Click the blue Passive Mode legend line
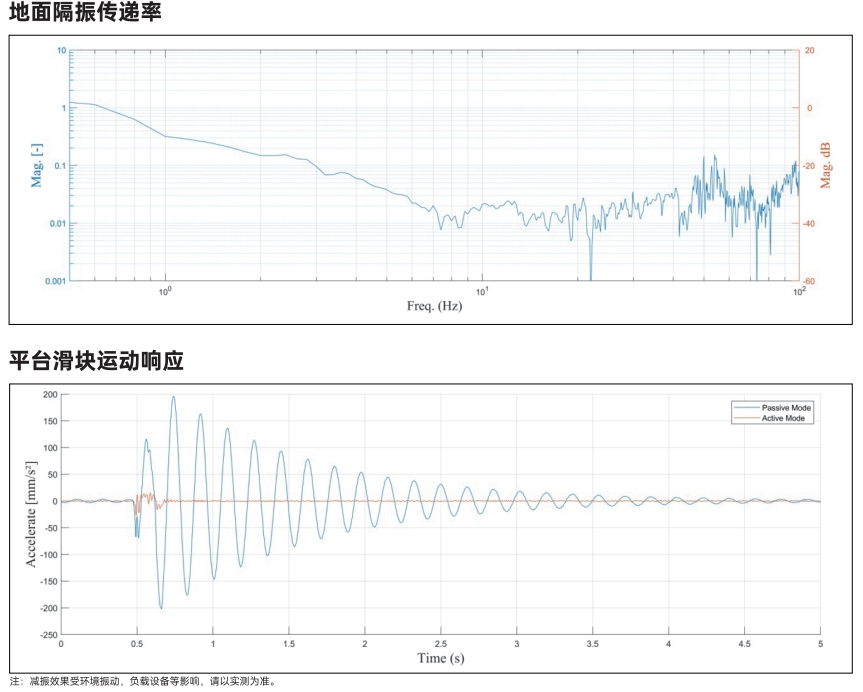Screen dimensions: 863x692 click(745, 408)
